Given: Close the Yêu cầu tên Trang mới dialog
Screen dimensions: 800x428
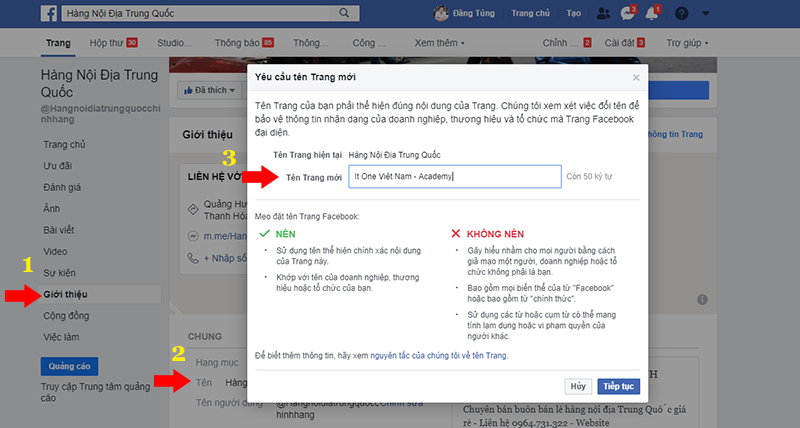Looking at the screenshot, I should point(636,78).
